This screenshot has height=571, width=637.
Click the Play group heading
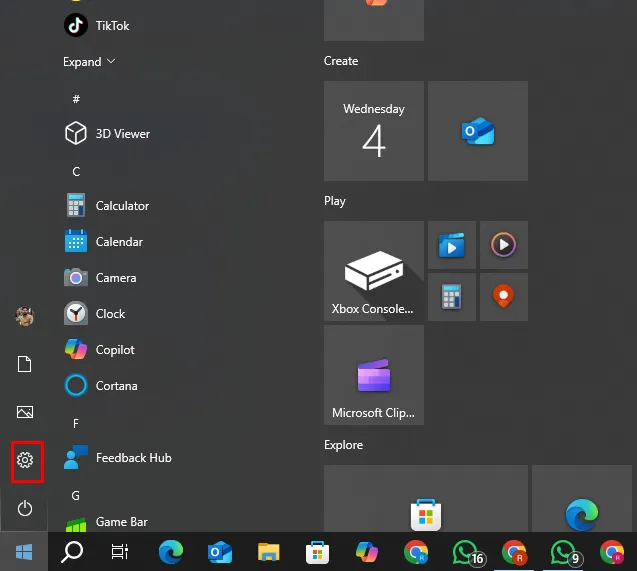point(335,201)
